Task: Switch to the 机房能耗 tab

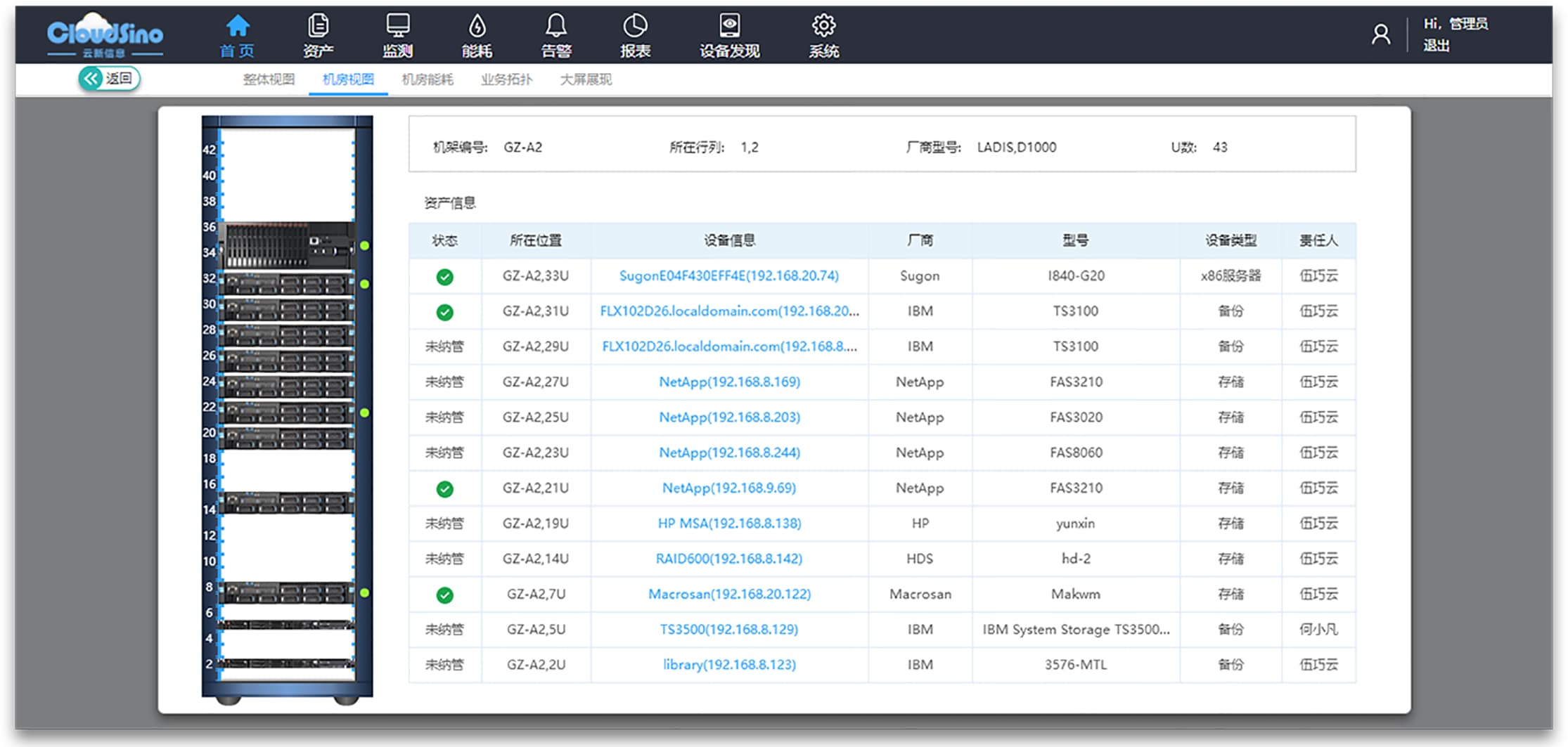Action: point(428,79)
